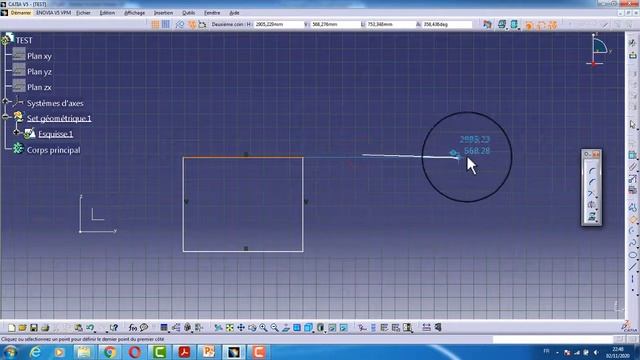Click the Open file folder icon
Viewport: 640px width, 360px height.
click(22, 327)
